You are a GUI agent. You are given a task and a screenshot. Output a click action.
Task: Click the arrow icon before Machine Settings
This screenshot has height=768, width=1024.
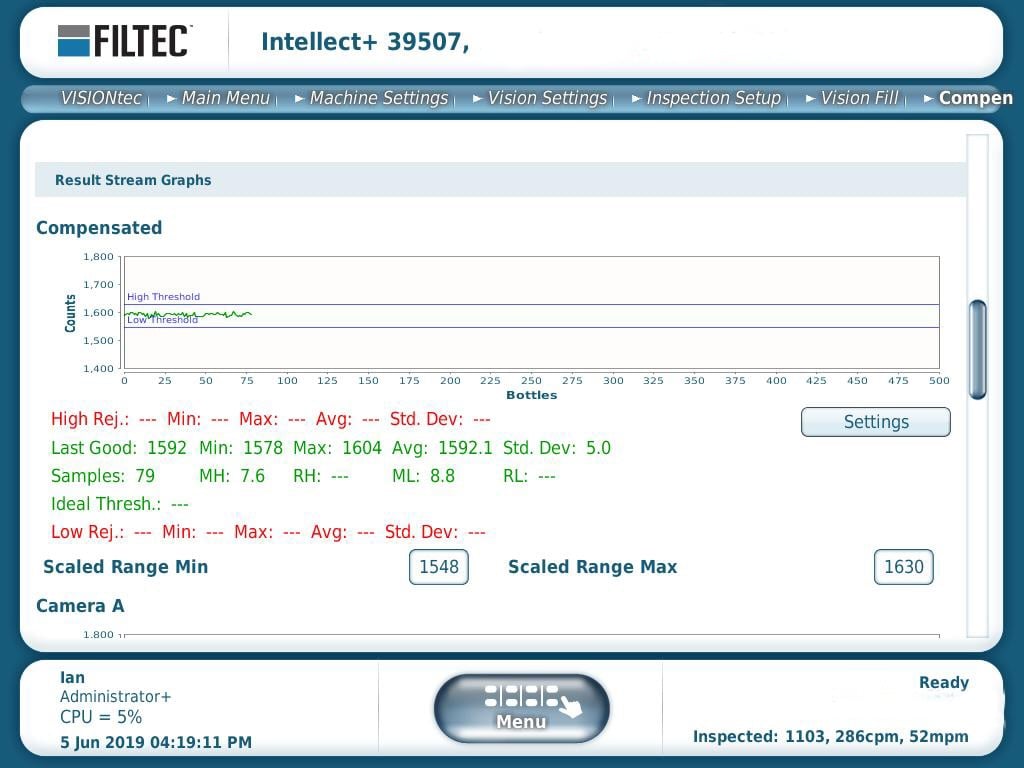(x=300, y=98)
